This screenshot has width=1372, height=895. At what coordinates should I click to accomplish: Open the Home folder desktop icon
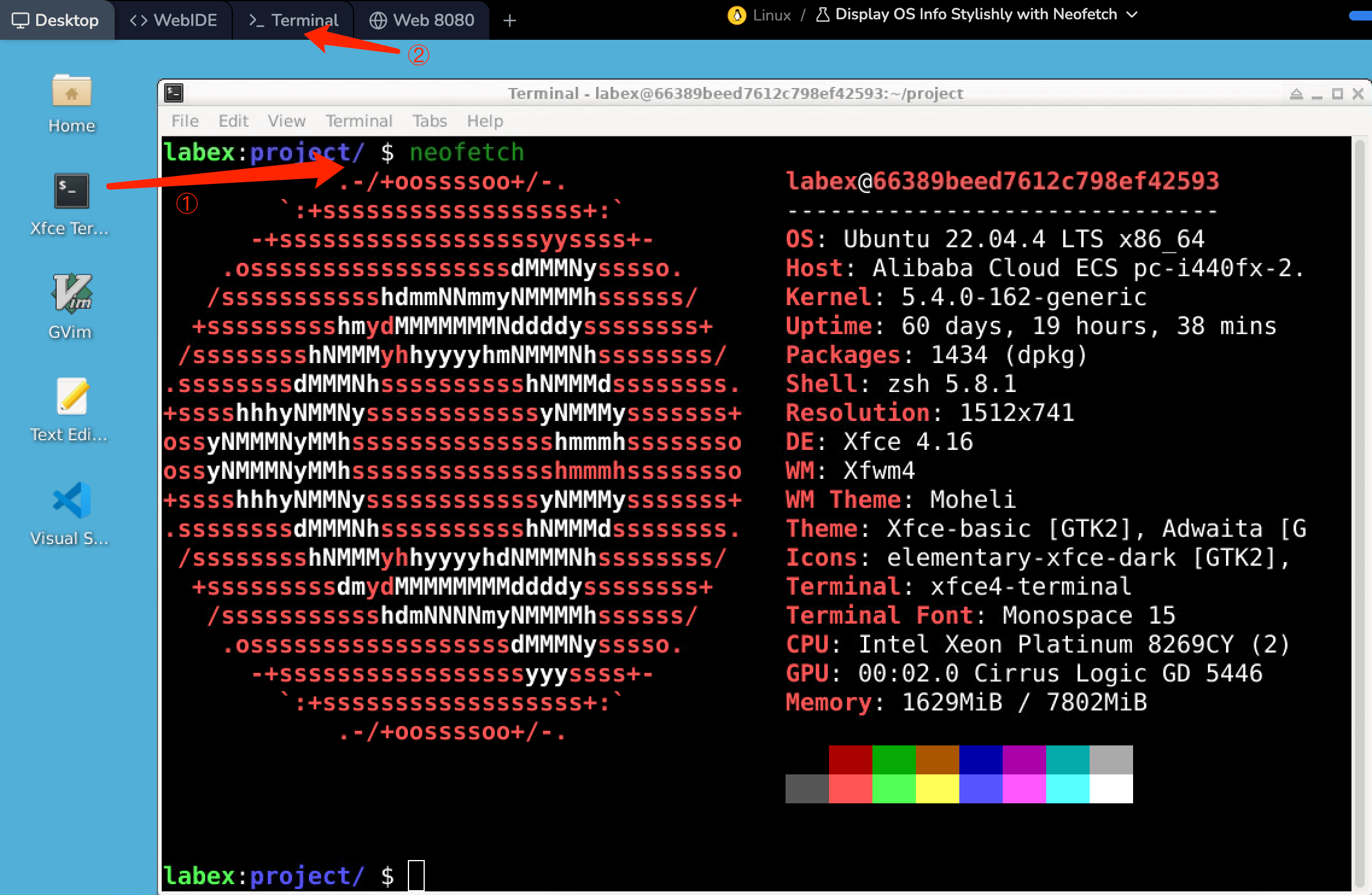(x=71, y=104)
